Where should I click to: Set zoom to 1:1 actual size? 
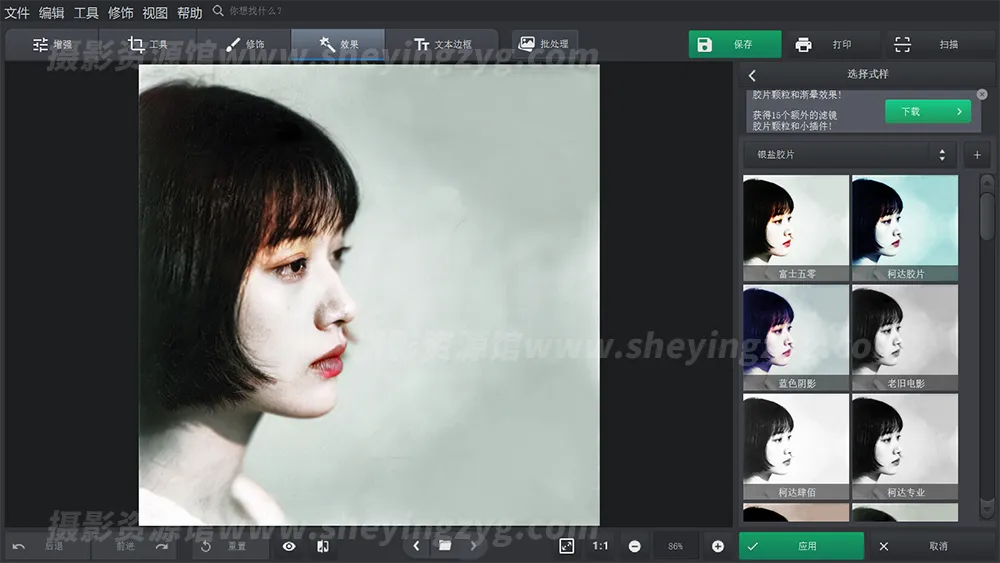pyautogui.click(x=600, y=546)
